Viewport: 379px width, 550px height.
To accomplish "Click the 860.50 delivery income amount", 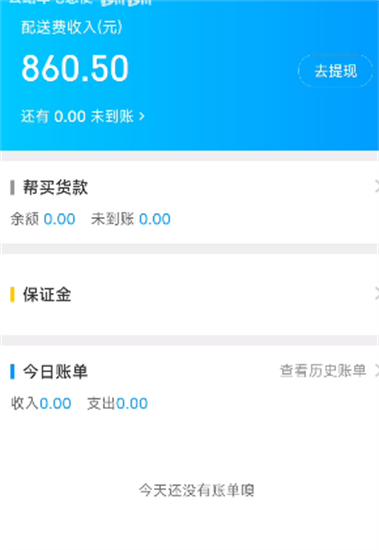I will coord(75,68).
